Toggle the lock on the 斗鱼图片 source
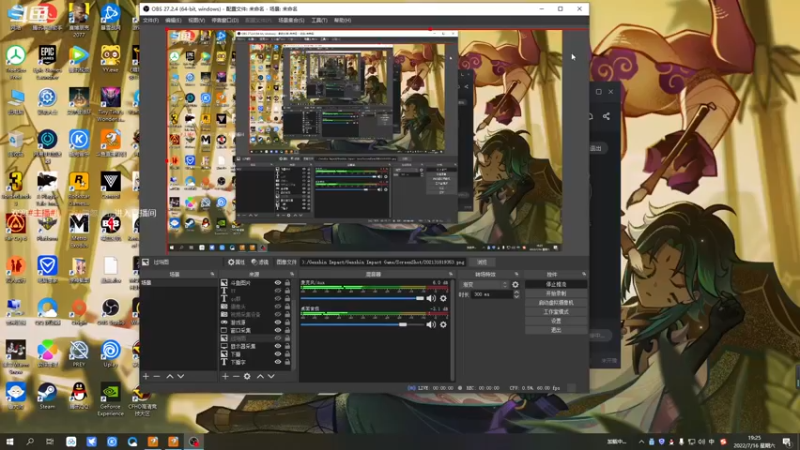This screenshot has height=450, width=800. (287, 283)
